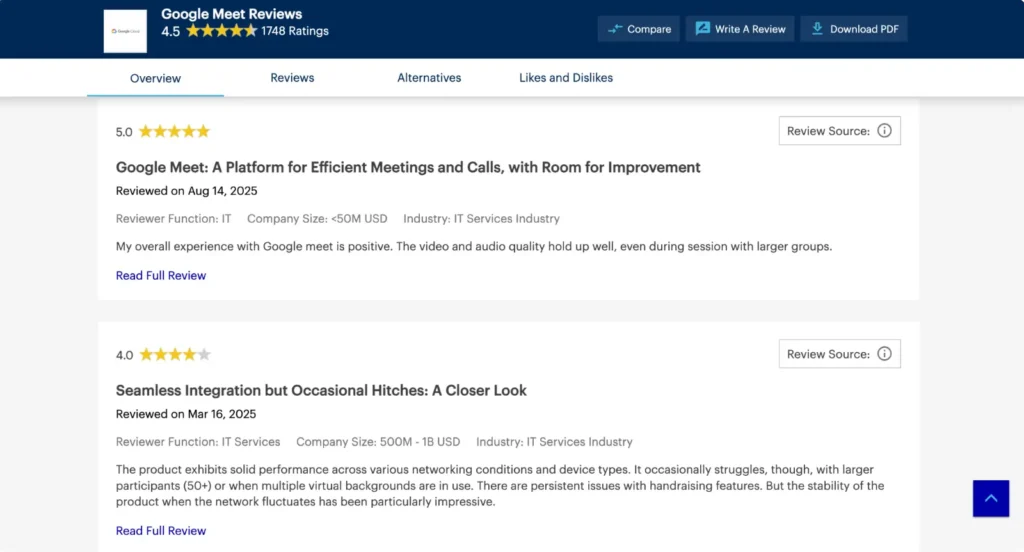Click 'Company Size: <50M USD' text
The height and width of the screenshot is (552, 1024).
pos(317,219)
